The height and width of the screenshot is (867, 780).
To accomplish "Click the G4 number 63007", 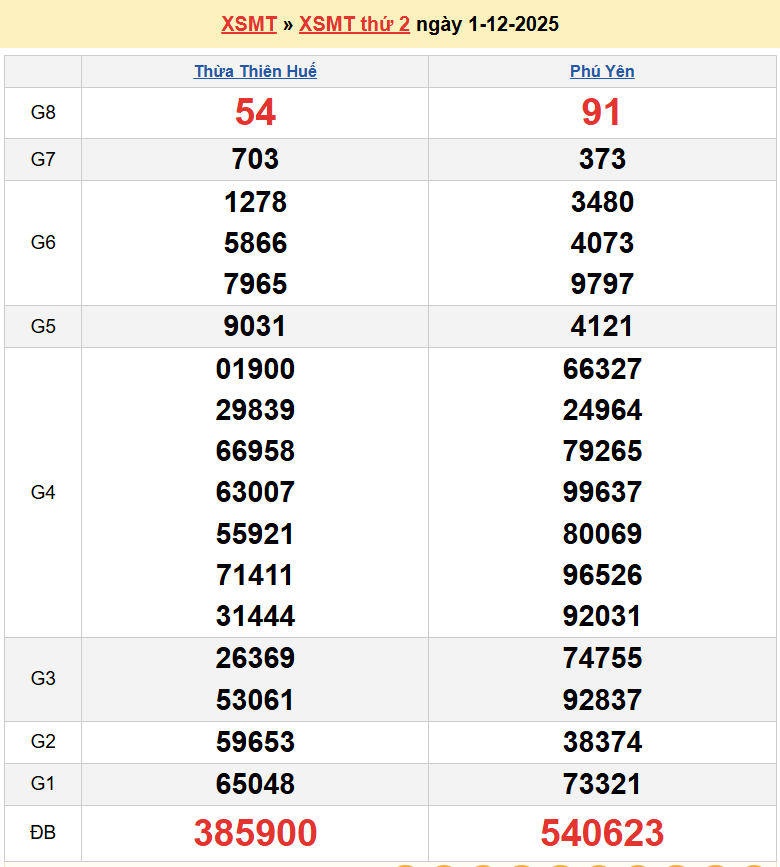I will [255, 492].
